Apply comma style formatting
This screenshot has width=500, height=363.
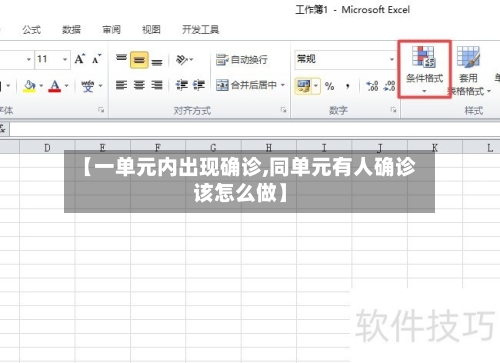(348, 86)
